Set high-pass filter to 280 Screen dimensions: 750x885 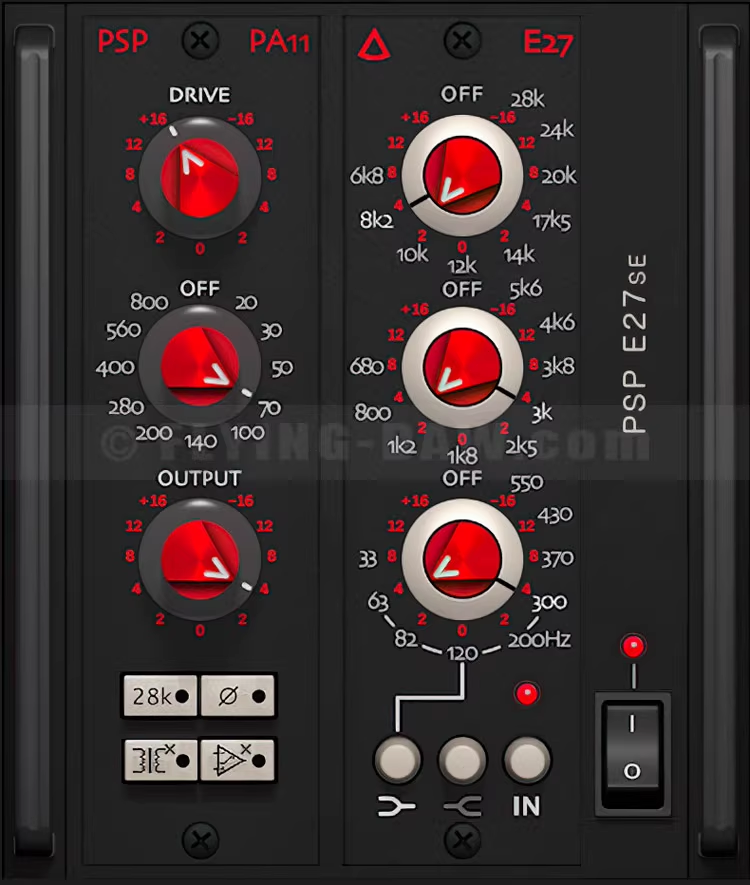(126, 407)
